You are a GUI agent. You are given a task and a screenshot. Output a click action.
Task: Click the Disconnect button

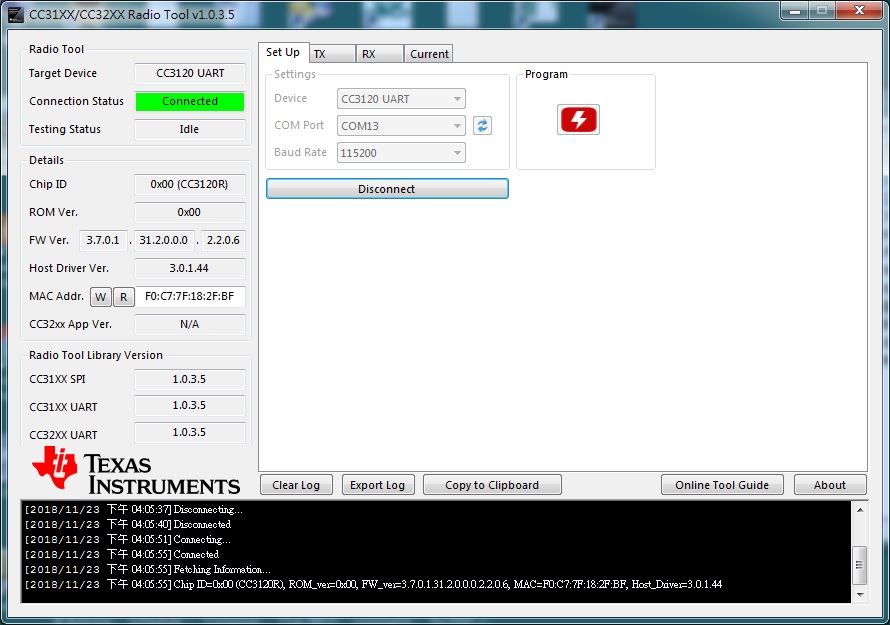pos(387,189)
